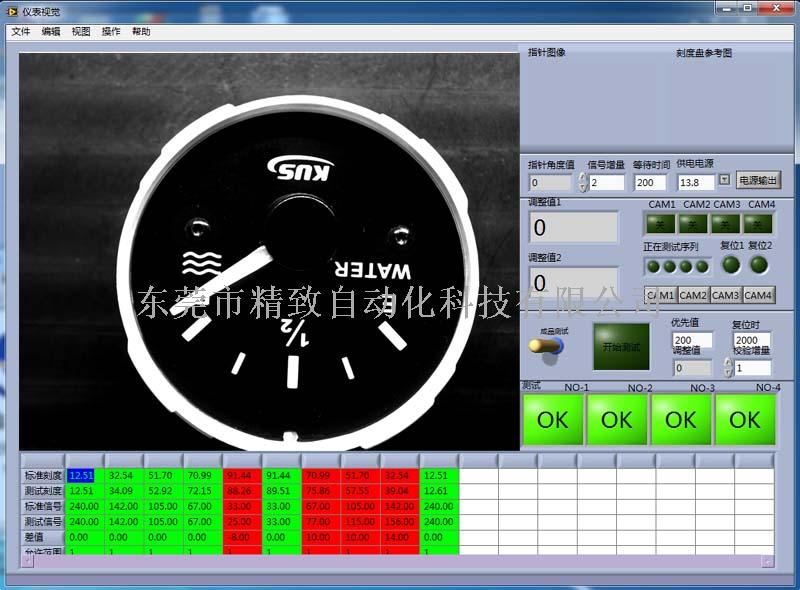Click the NO-3 OK indicator
The width and height of the screenshot is (800, 590).
pos(681,420)
